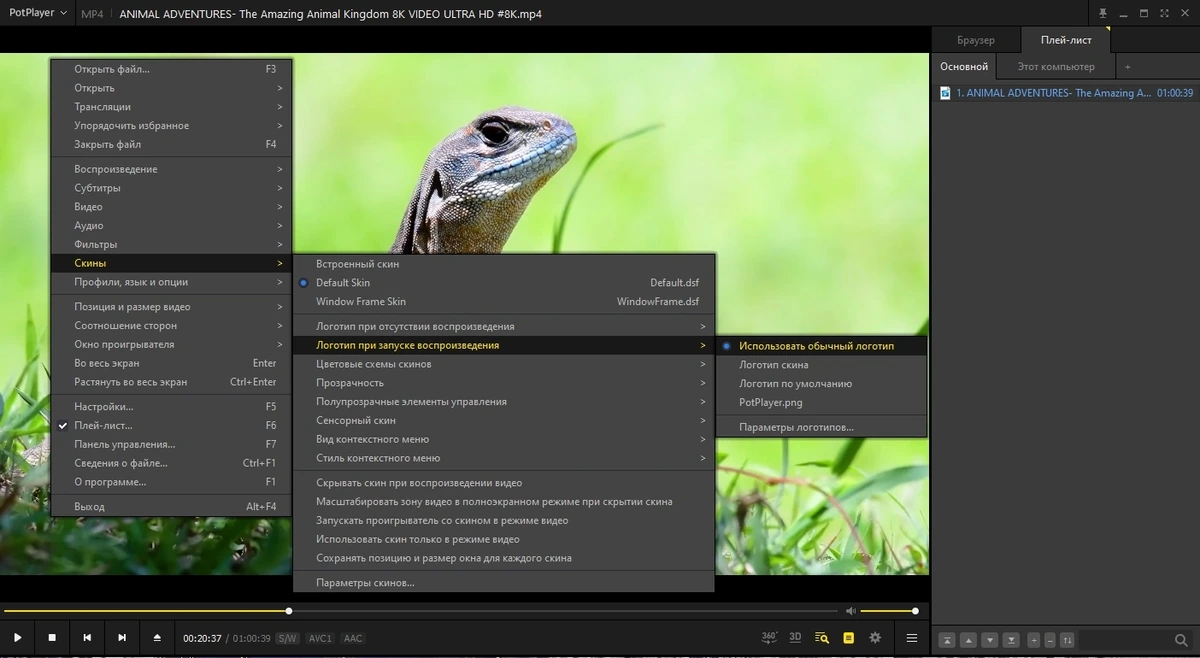This screenshot has height=658, width=1200.
Task: Switch to the 'Браузер' tab
Action: [x=976, y=40]
